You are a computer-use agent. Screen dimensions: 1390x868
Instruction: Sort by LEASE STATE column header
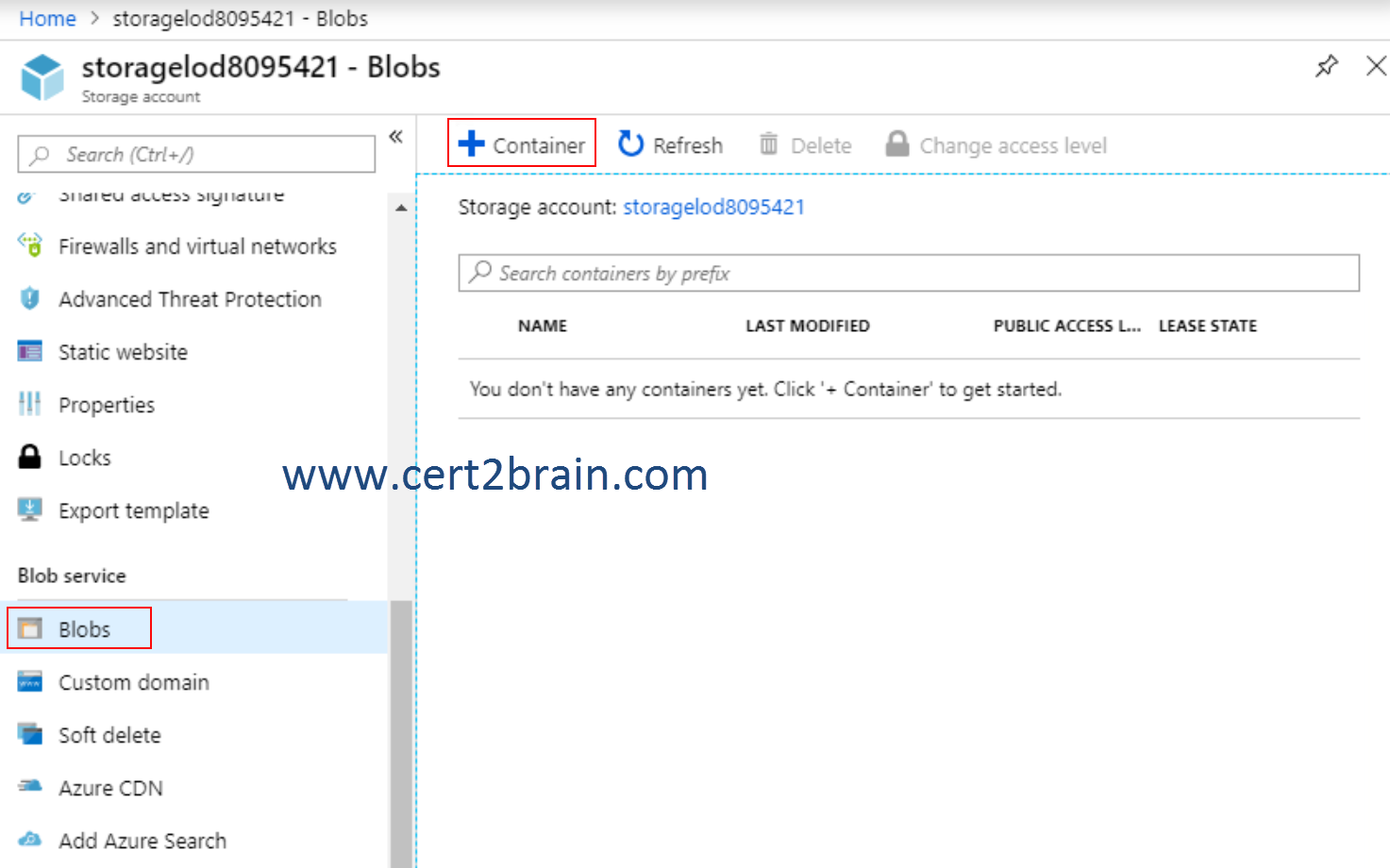(1208, 325)
